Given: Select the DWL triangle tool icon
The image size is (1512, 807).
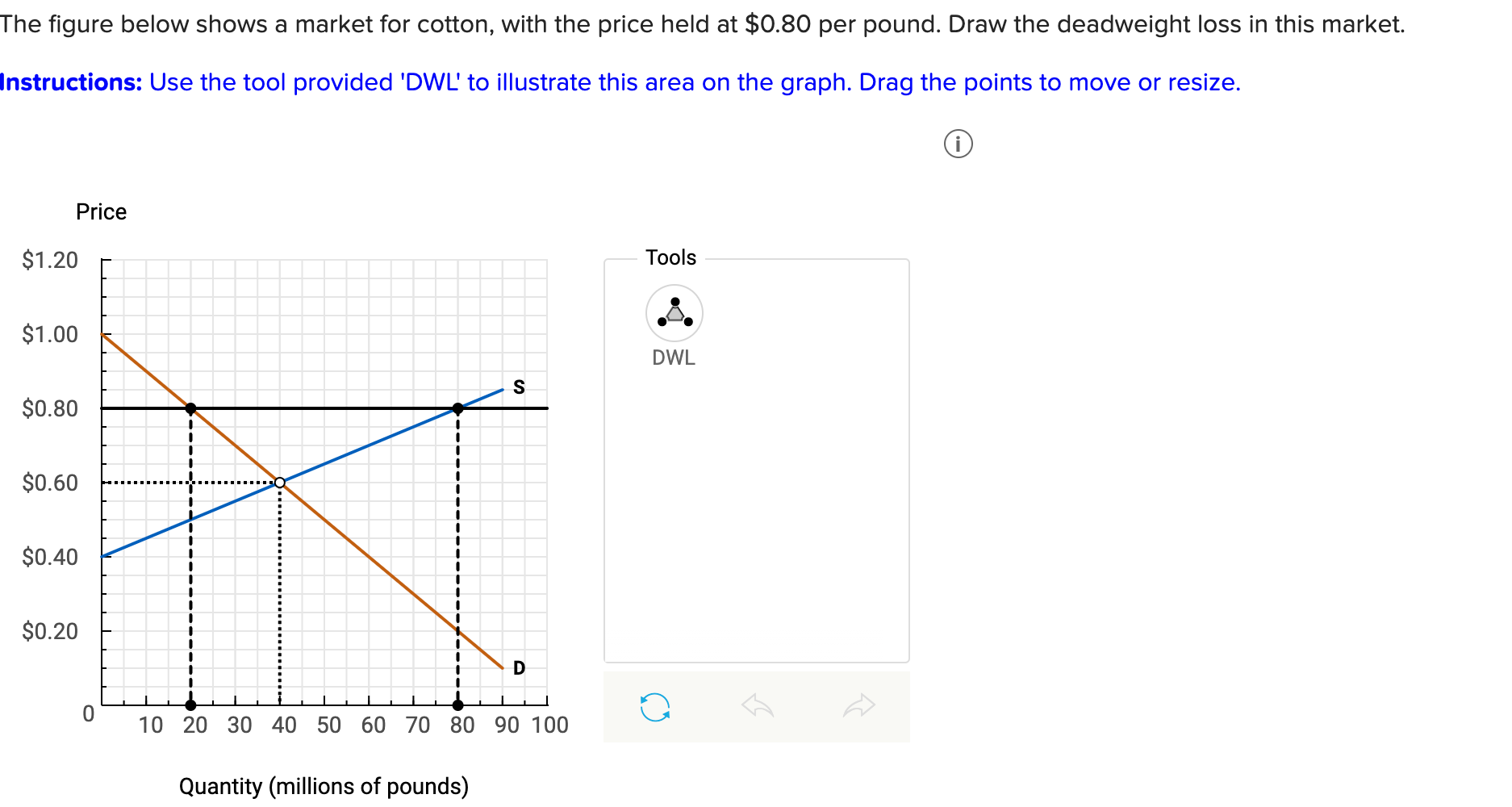Looking at the screenshot, I should pos(674,313).
